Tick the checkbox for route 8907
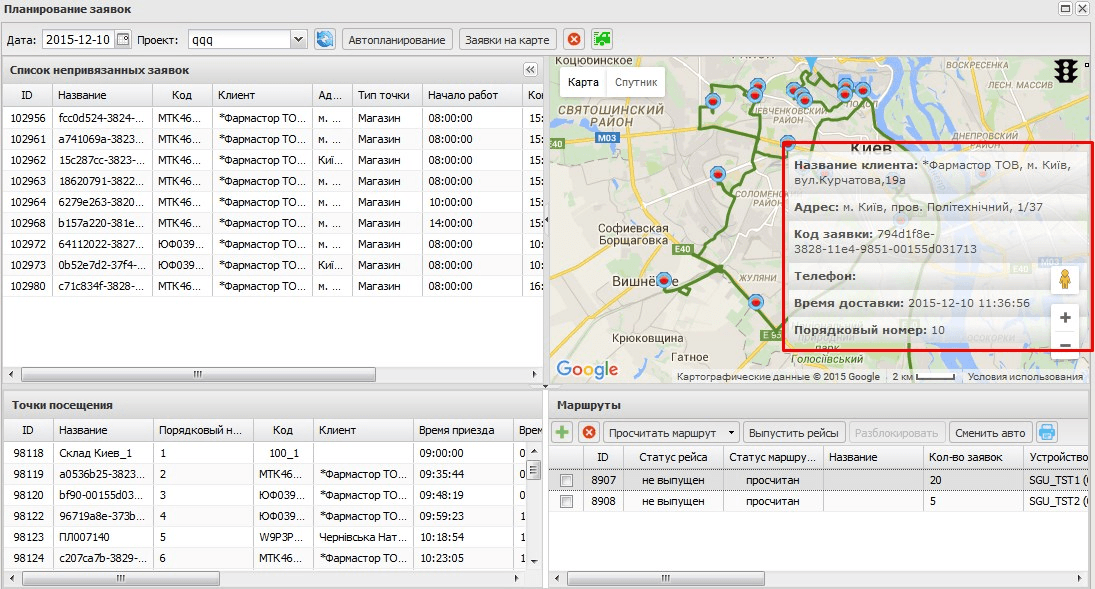 coord(566,481)
